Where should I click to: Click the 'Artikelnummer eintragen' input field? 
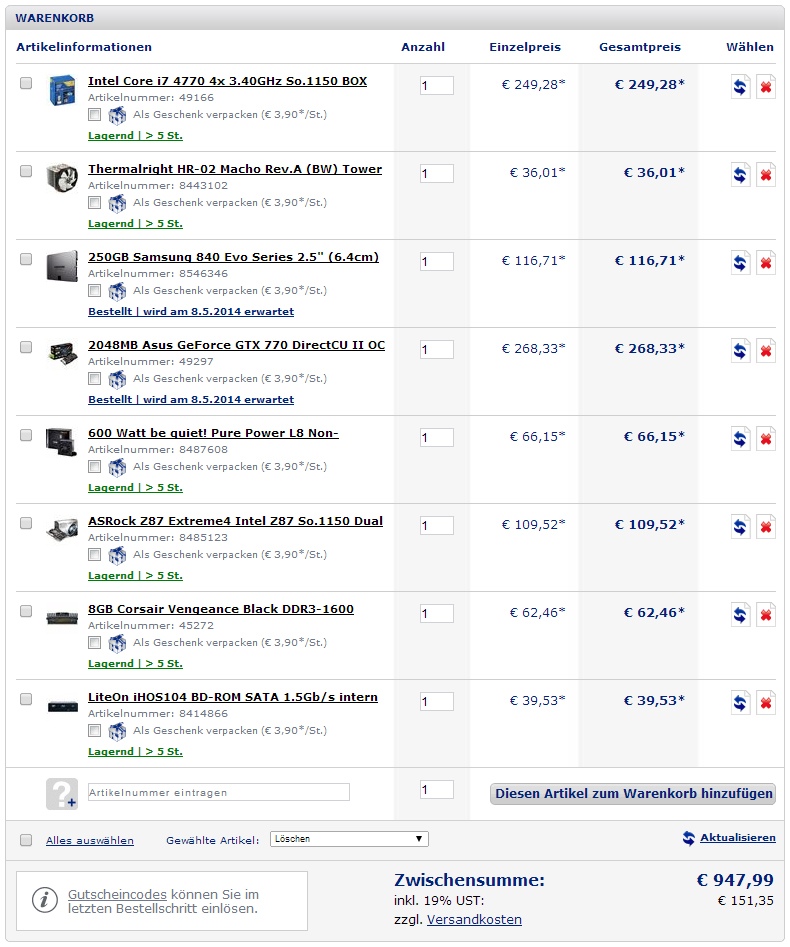click(x=219, y=792)
